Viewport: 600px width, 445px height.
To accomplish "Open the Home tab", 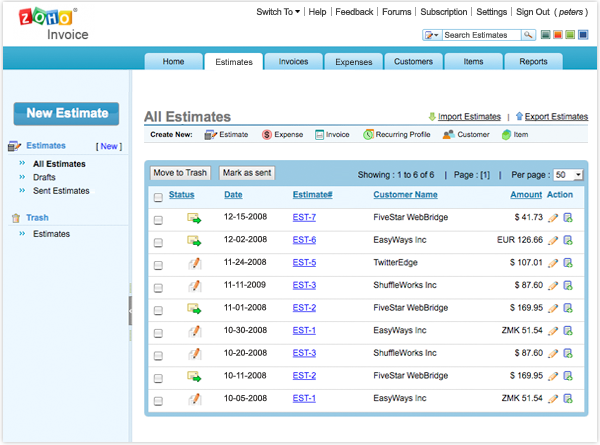I will 173,62.
